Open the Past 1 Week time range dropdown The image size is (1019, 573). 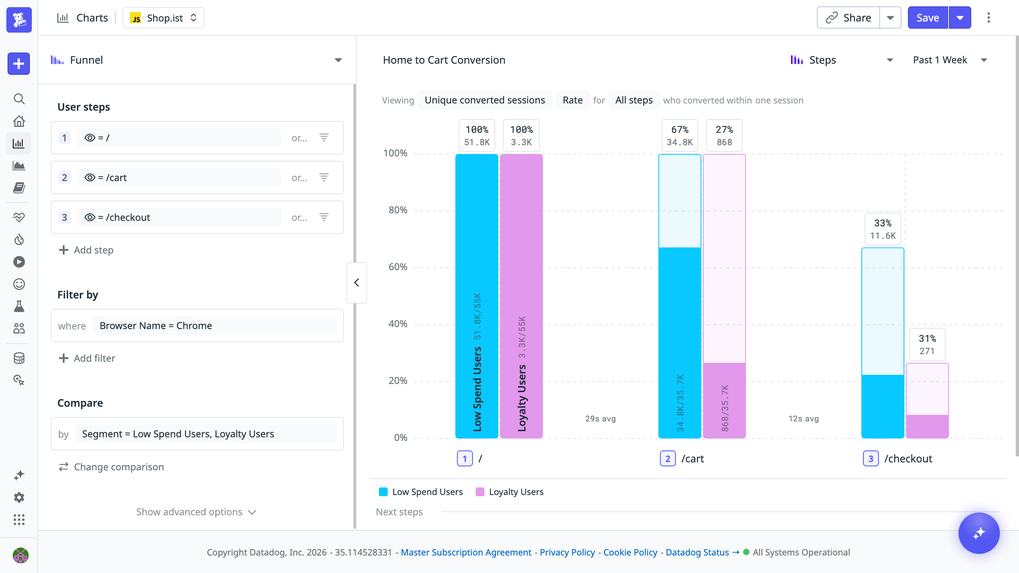(950, 60)
